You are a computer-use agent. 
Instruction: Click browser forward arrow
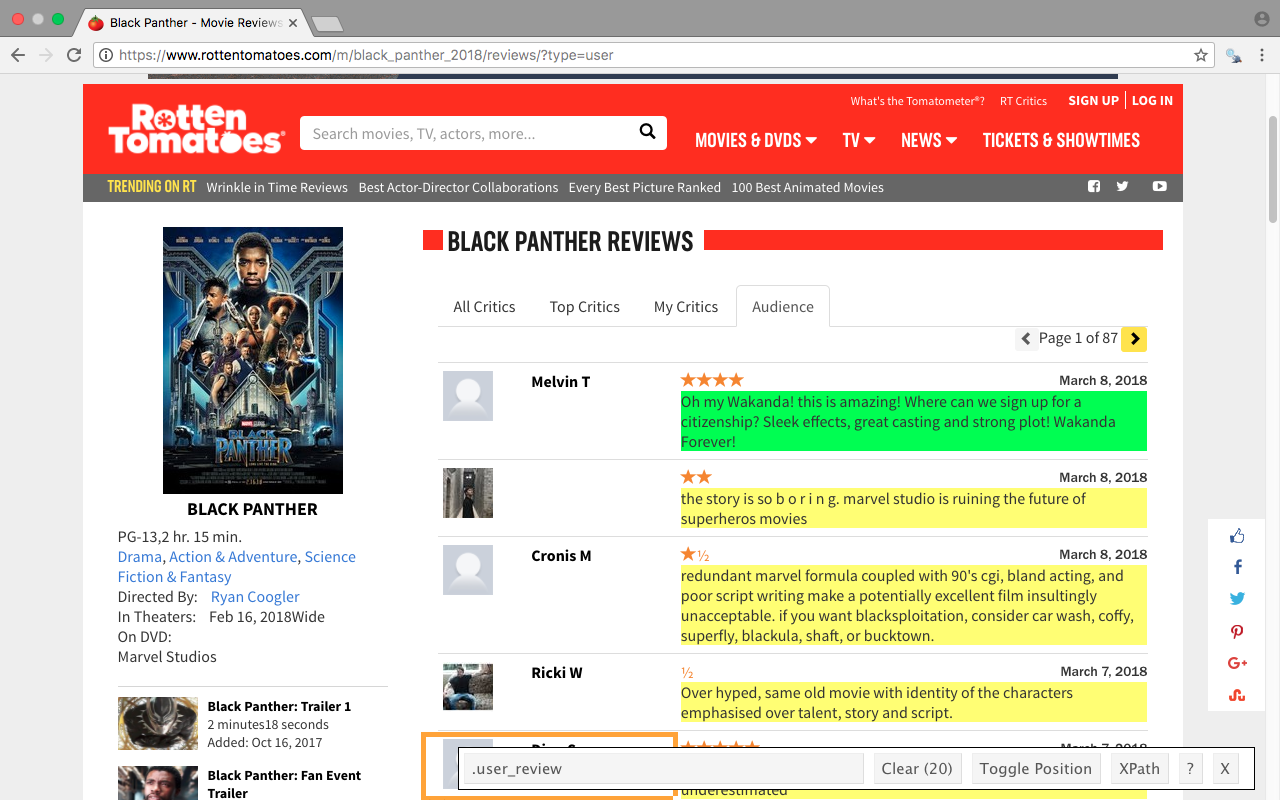point(45,55)
